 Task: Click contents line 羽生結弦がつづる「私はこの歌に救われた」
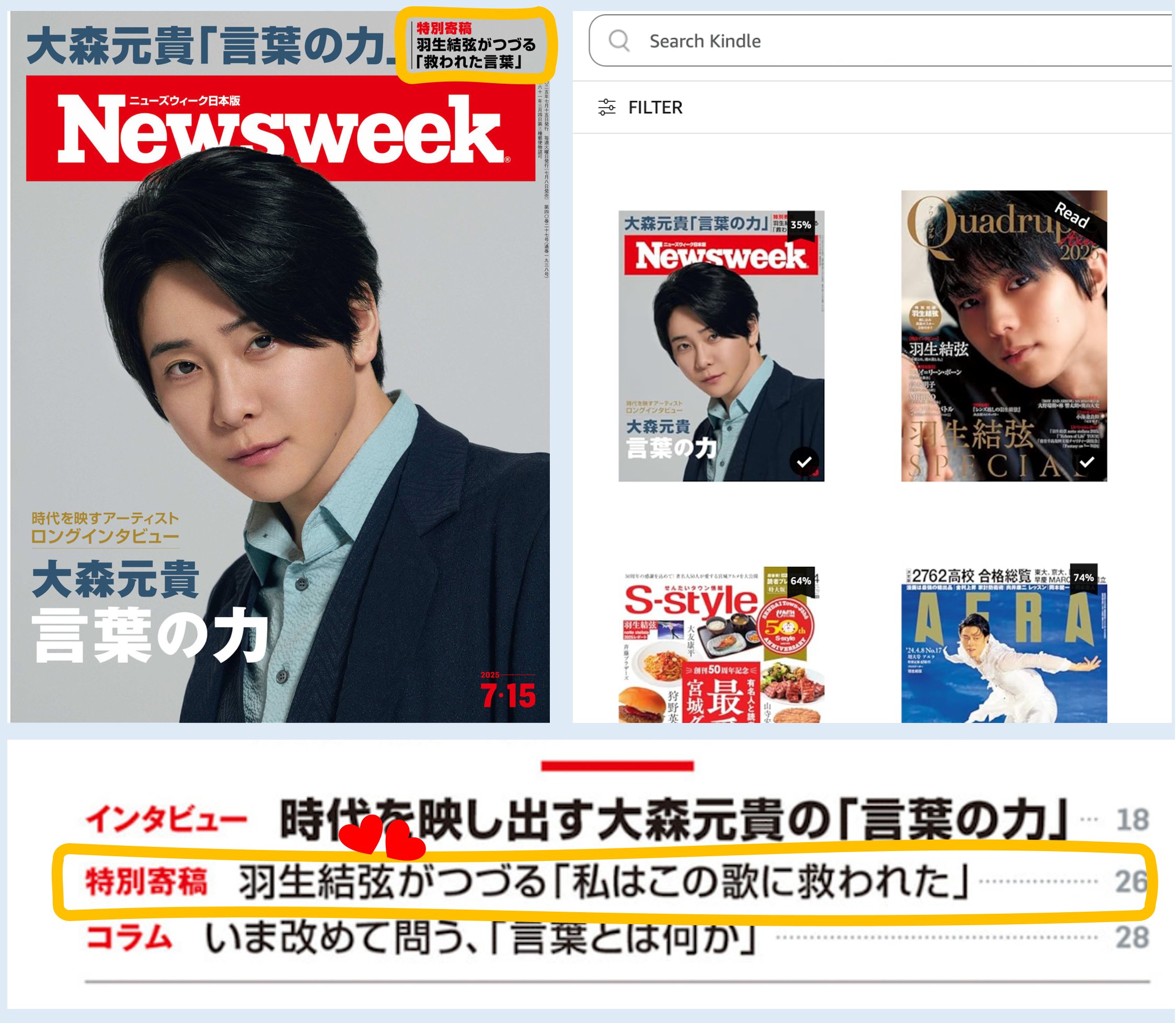[x=604, y=881]
